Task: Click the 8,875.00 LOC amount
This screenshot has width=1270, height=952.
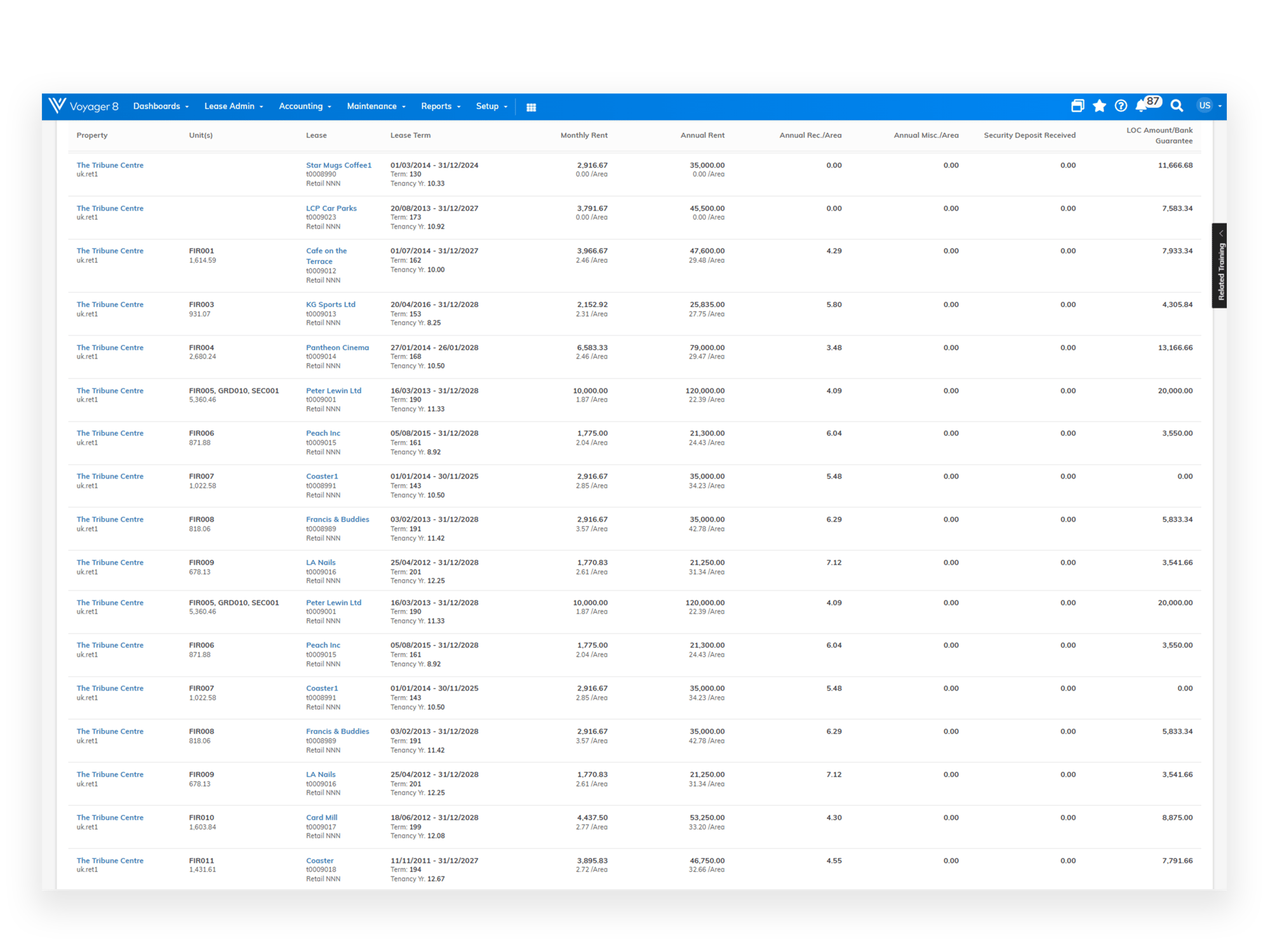Action: tap(1177, 817)
